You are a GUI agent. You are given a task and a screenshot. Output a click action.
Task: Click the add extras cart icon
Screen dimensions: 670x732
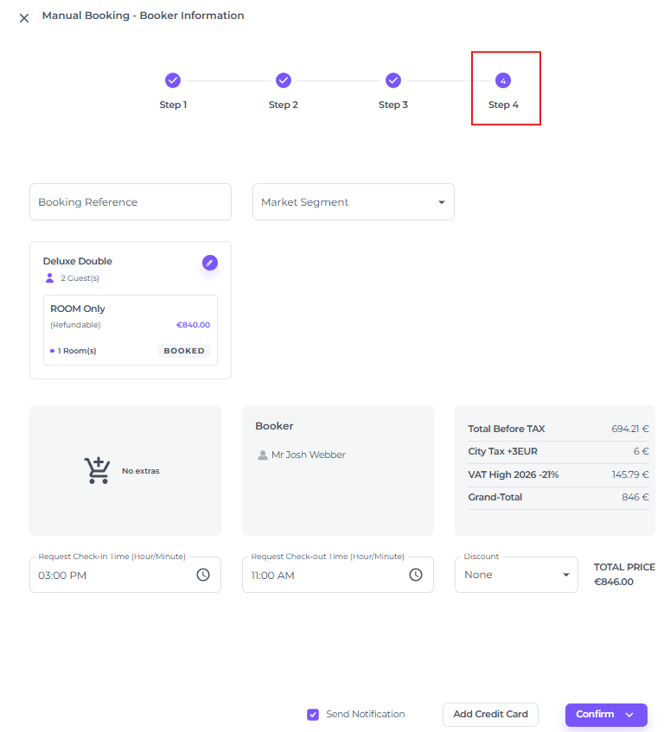tap(97, 470)
